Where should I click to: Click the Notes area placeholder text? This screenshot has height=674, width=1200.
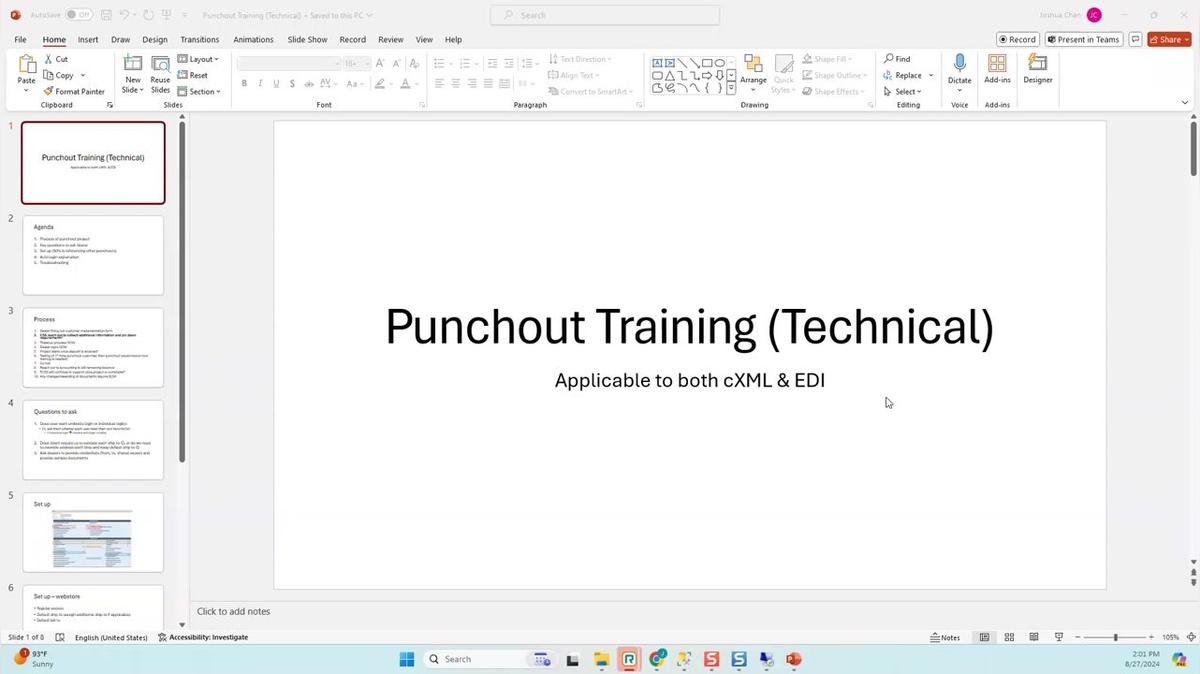[x=233, y=611]
